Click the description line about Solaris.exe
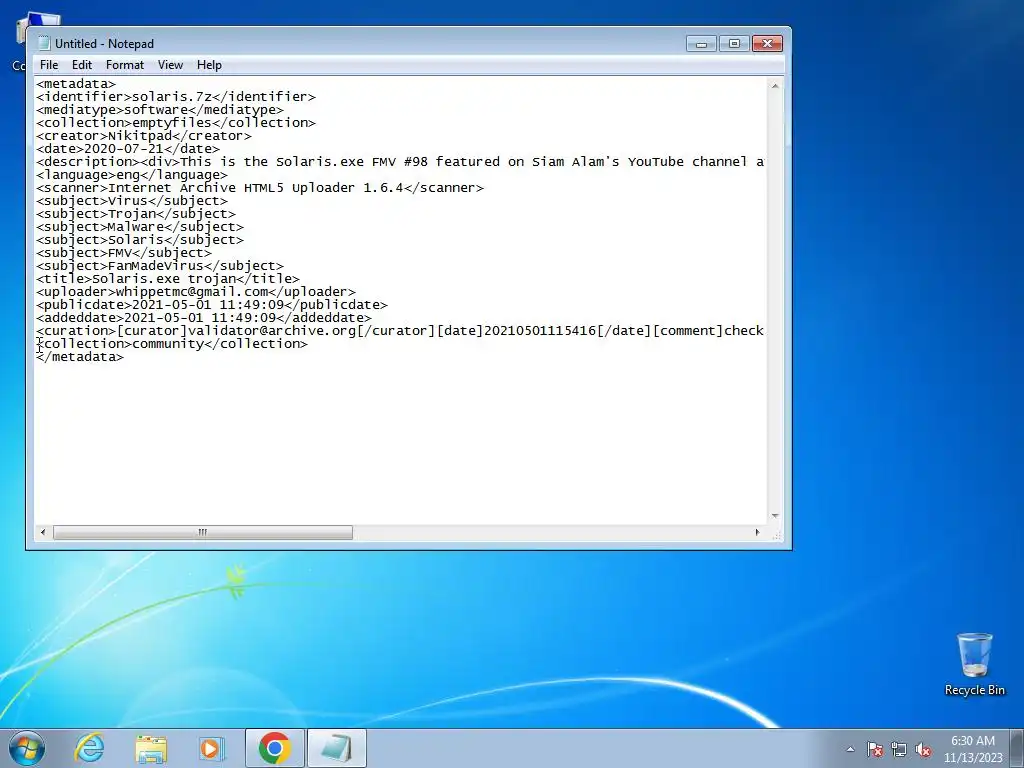The width and height of the screenshot is (1024, 768). [400, 161]
